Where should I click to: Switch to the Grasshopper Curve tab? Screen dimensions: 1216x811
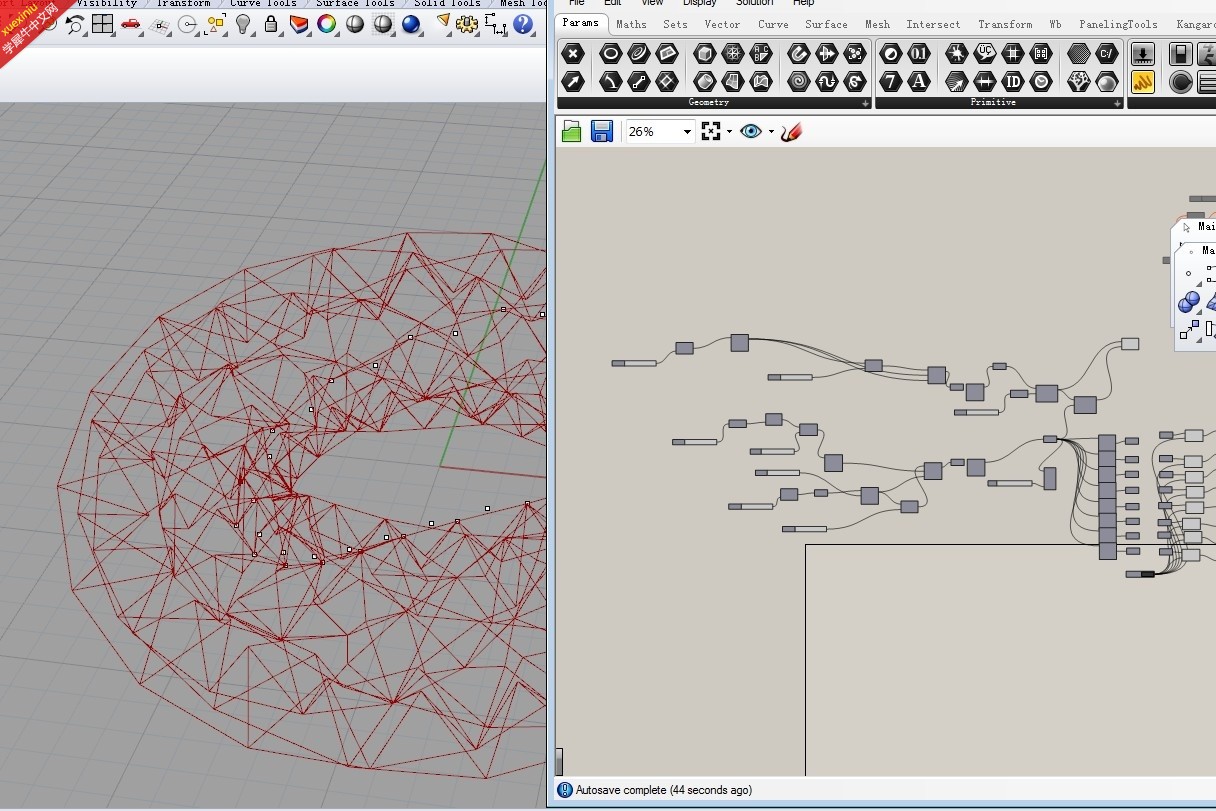click(x=773, y=24)
